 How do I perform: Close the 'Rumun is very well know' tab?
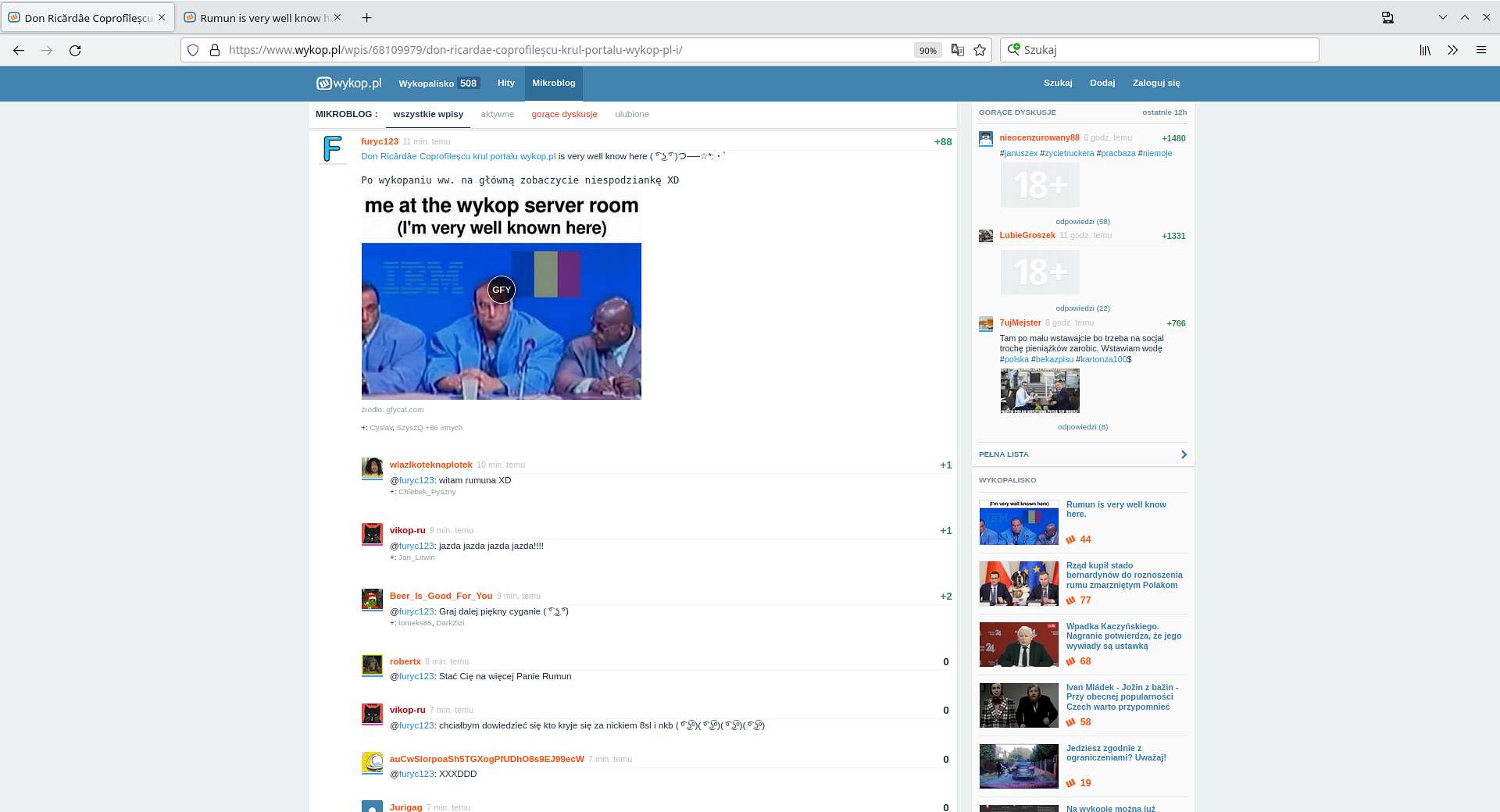337,17
